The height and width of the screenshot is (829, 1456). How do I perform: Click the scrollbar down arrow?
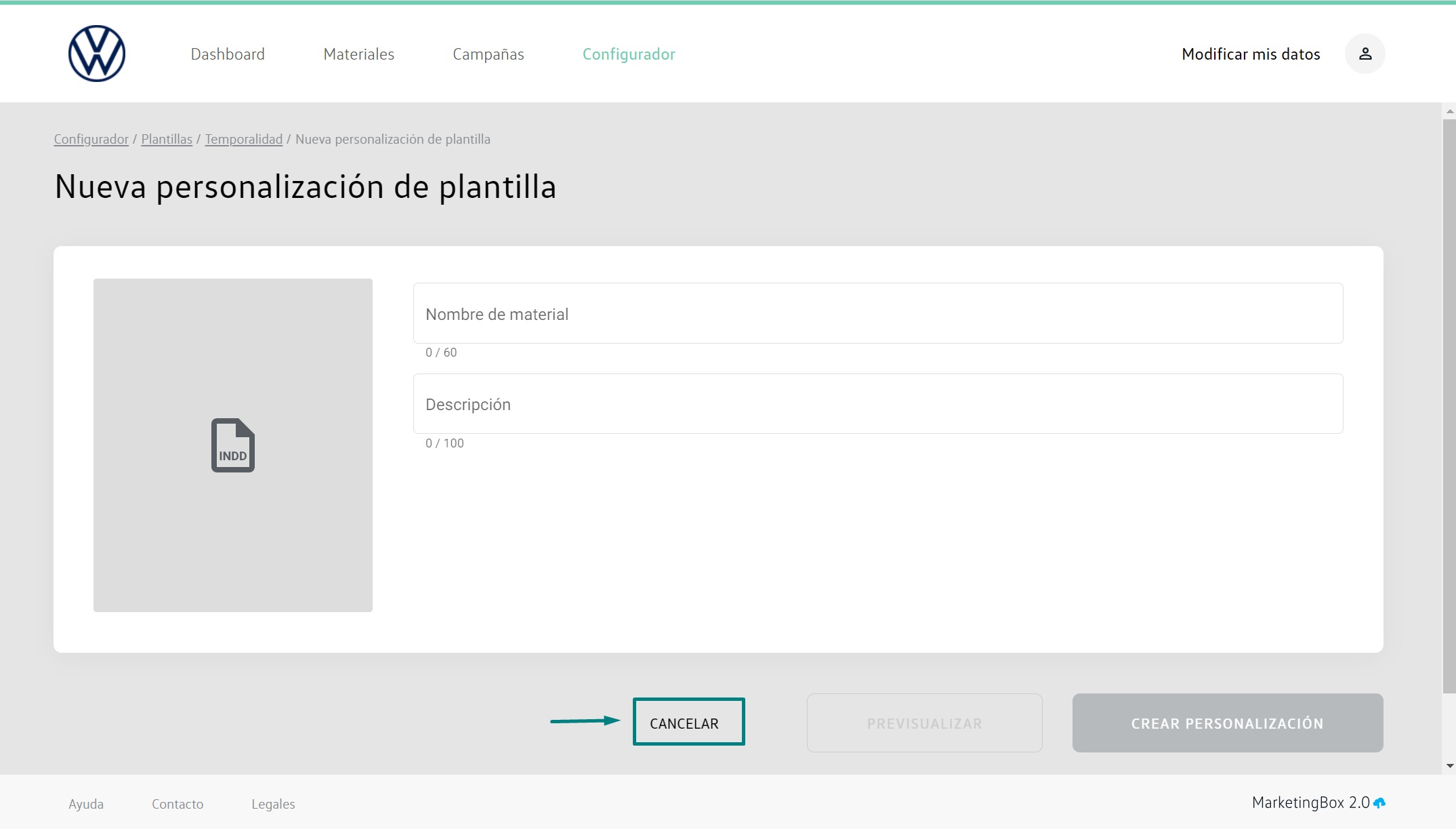(x=1449, y=766)
